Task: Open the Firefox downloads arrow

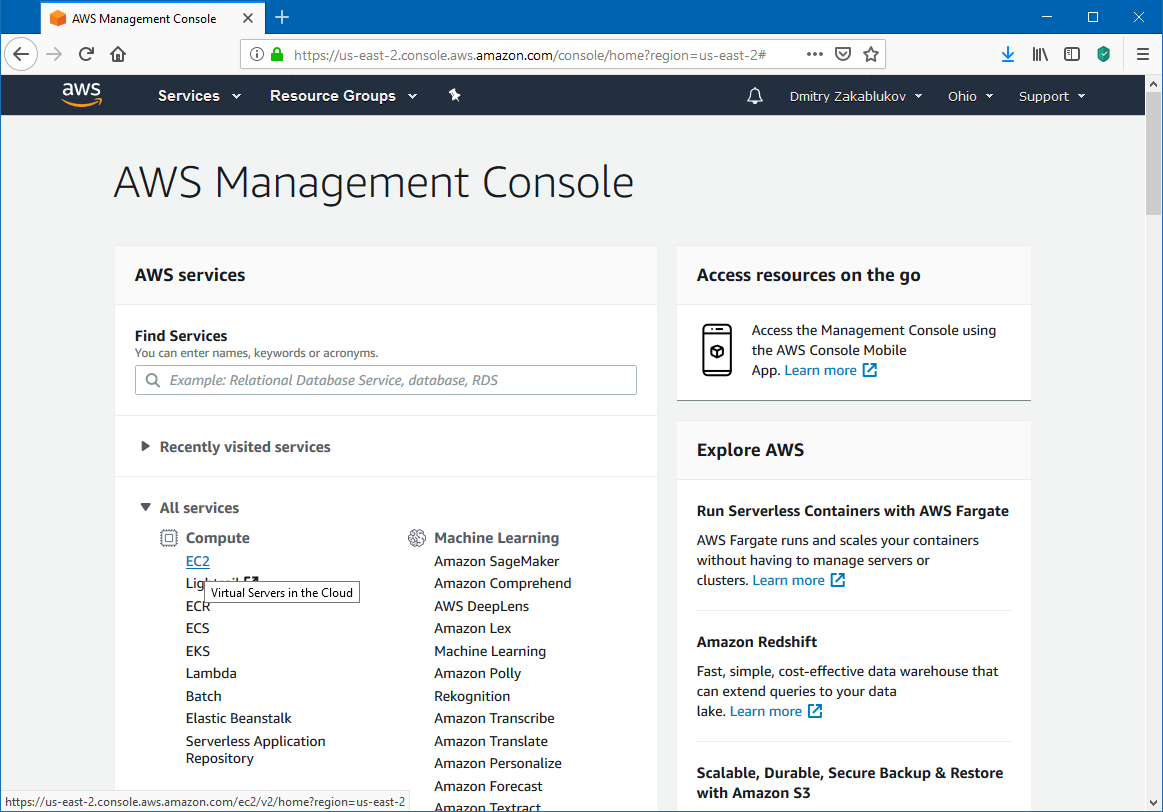Action: 1007,54
